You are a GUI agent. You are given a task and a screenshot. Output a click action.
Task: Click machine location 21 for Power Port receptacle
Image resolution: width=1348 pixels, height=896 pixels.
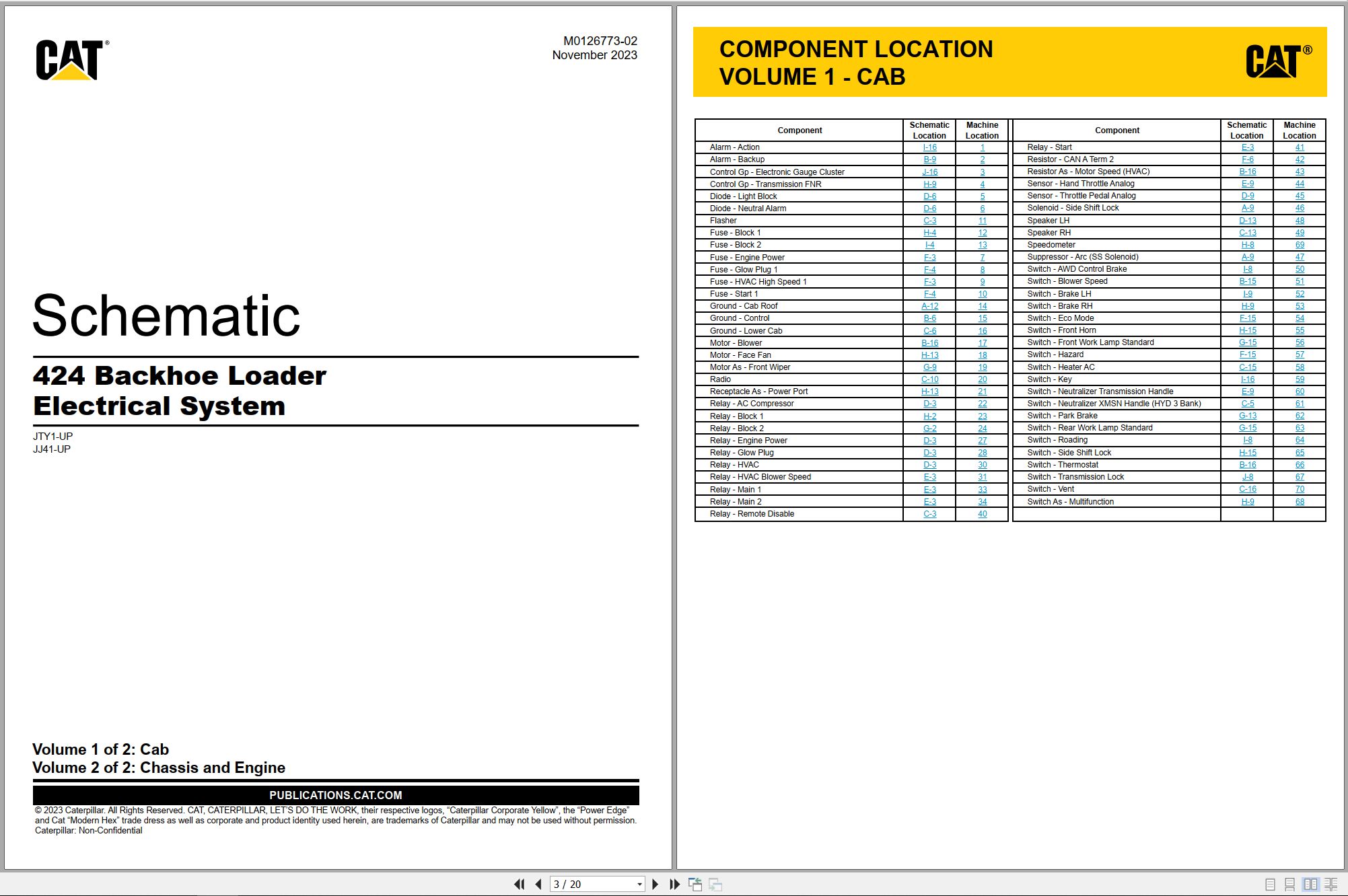point(982,391)
